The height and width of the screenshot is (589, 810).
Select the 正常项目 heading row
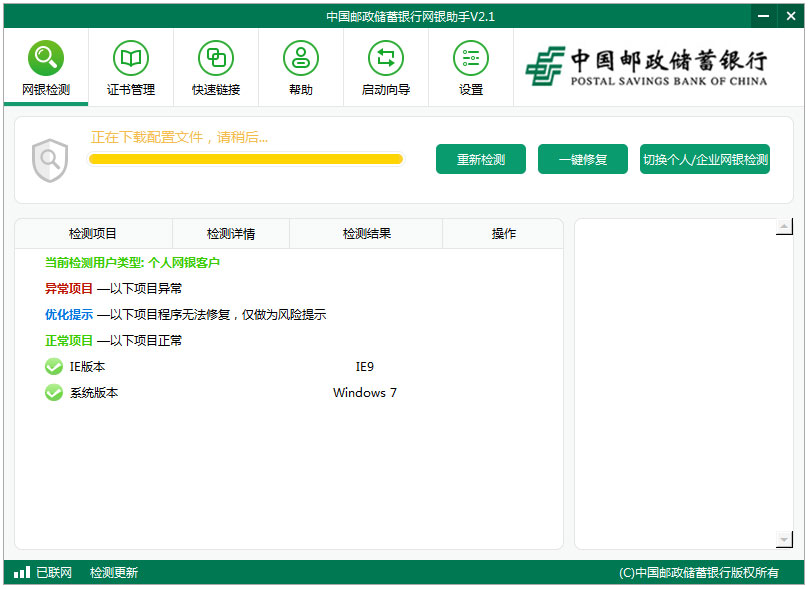click(x=114, y=340)
